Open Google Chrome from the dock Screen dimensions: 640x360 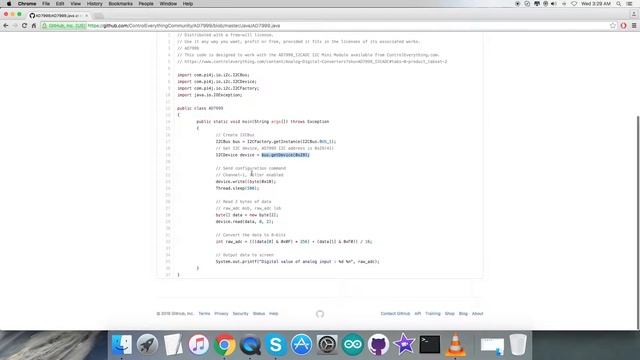coord(224,345)
